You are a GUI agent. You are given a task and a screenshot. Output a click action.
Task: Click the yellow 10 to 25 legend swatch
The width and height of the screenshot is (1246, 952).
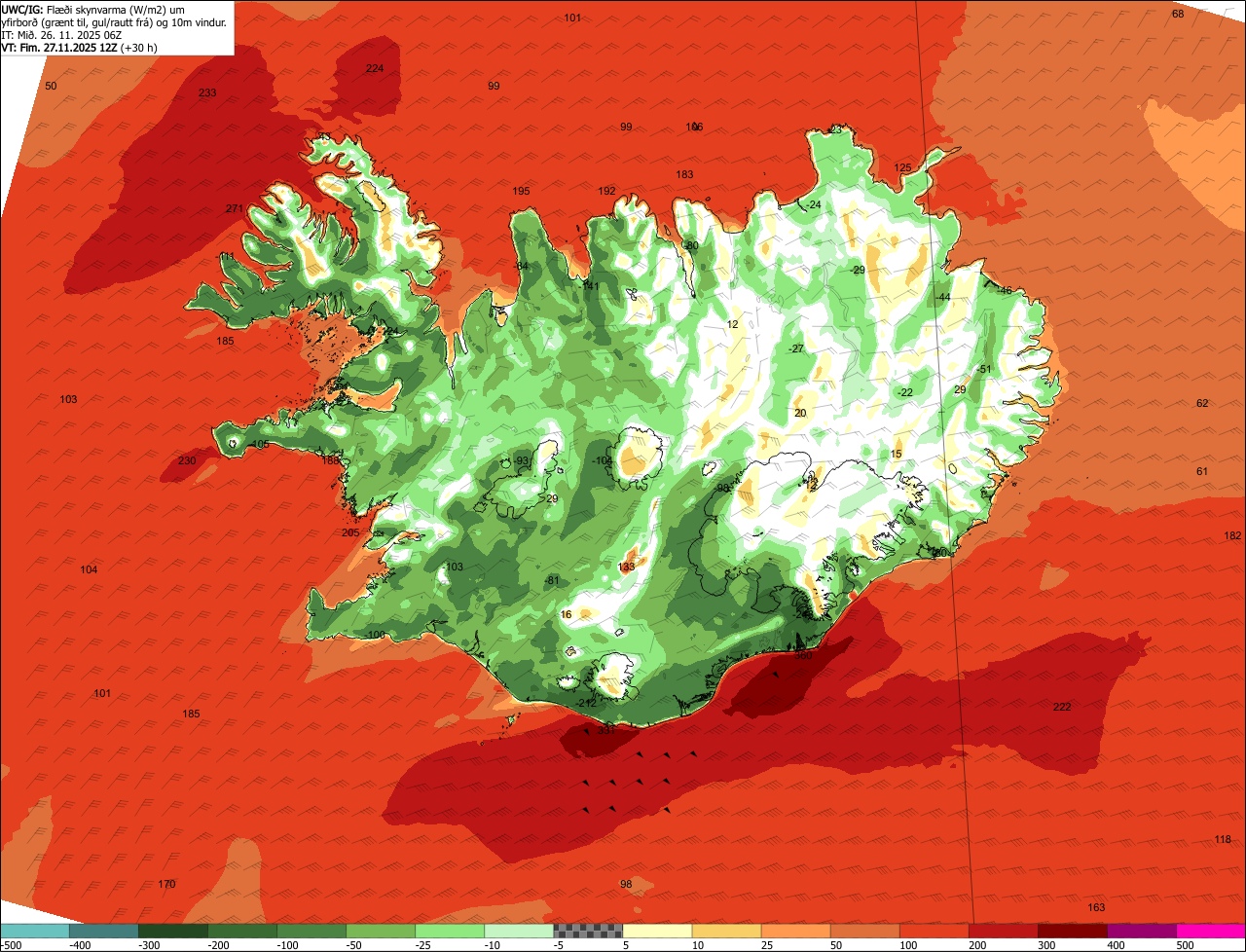point(726,931)
